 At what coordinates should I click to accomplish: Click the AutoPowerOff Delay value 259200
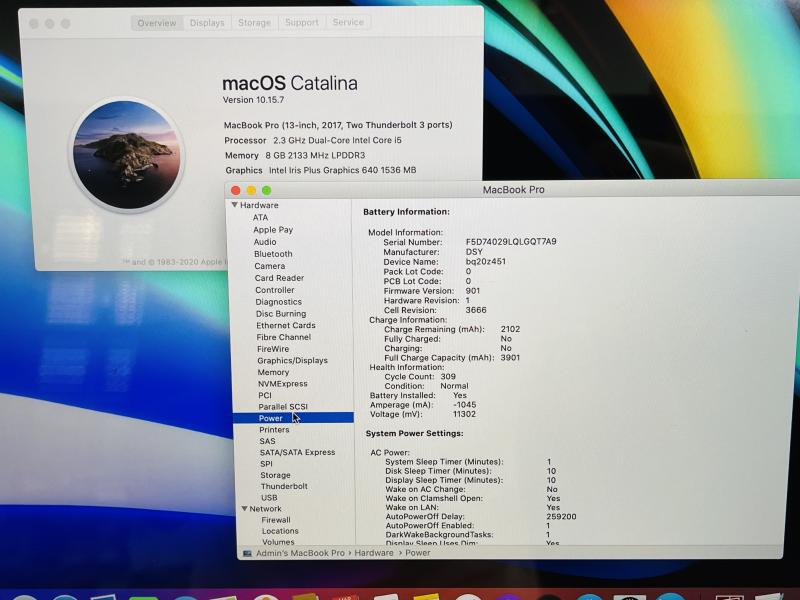(561, 516)
